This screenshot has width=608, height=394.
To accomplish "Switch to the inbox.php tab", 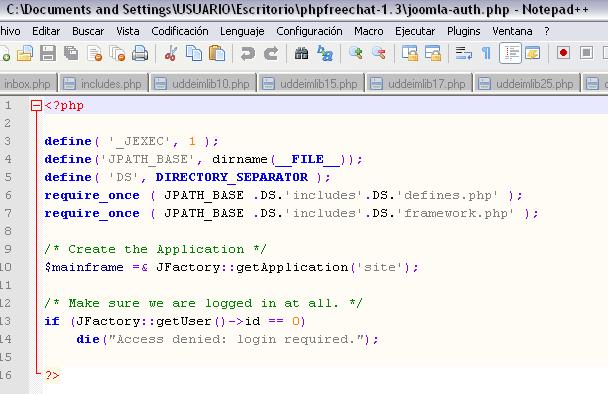I will pyautogui.click(x=28, y=83).
